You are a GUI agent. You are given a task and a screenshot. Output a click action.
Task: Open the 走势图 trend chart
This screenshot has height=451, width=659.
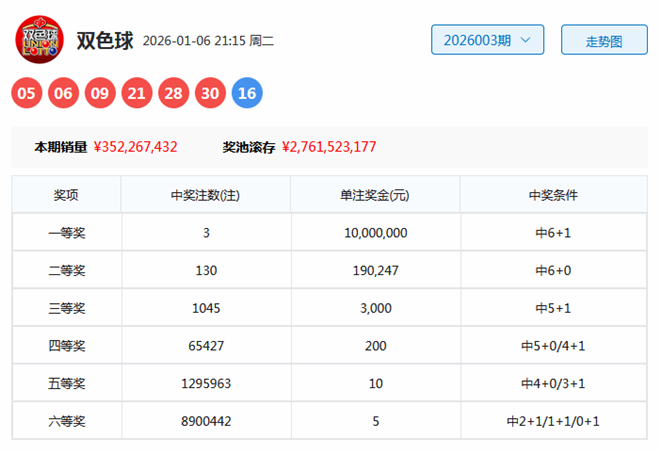click(604, 41)
